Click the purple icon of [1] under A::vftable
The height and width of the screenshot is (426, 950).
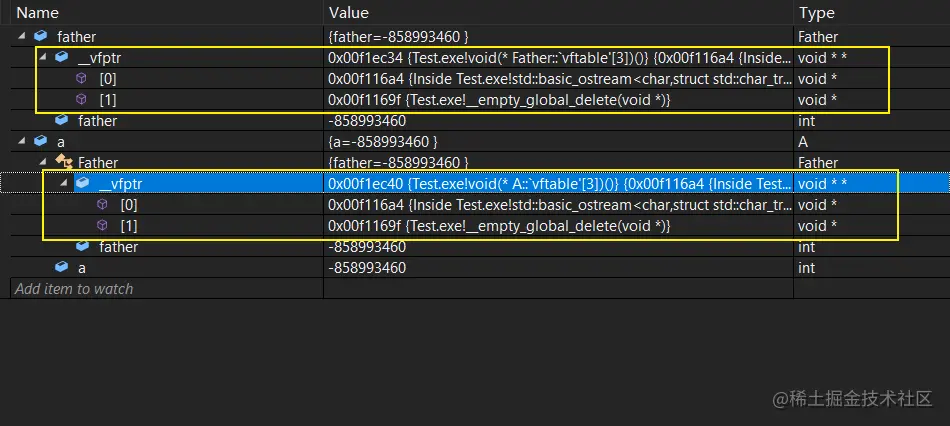click(102, 226)
